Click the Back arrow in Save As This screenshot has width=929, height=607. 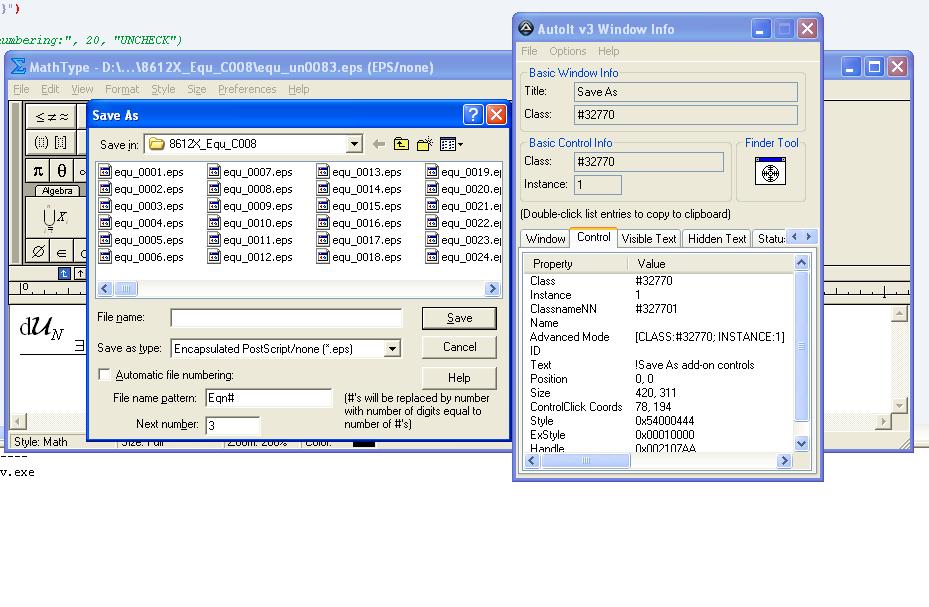click(x=378, y=144)
